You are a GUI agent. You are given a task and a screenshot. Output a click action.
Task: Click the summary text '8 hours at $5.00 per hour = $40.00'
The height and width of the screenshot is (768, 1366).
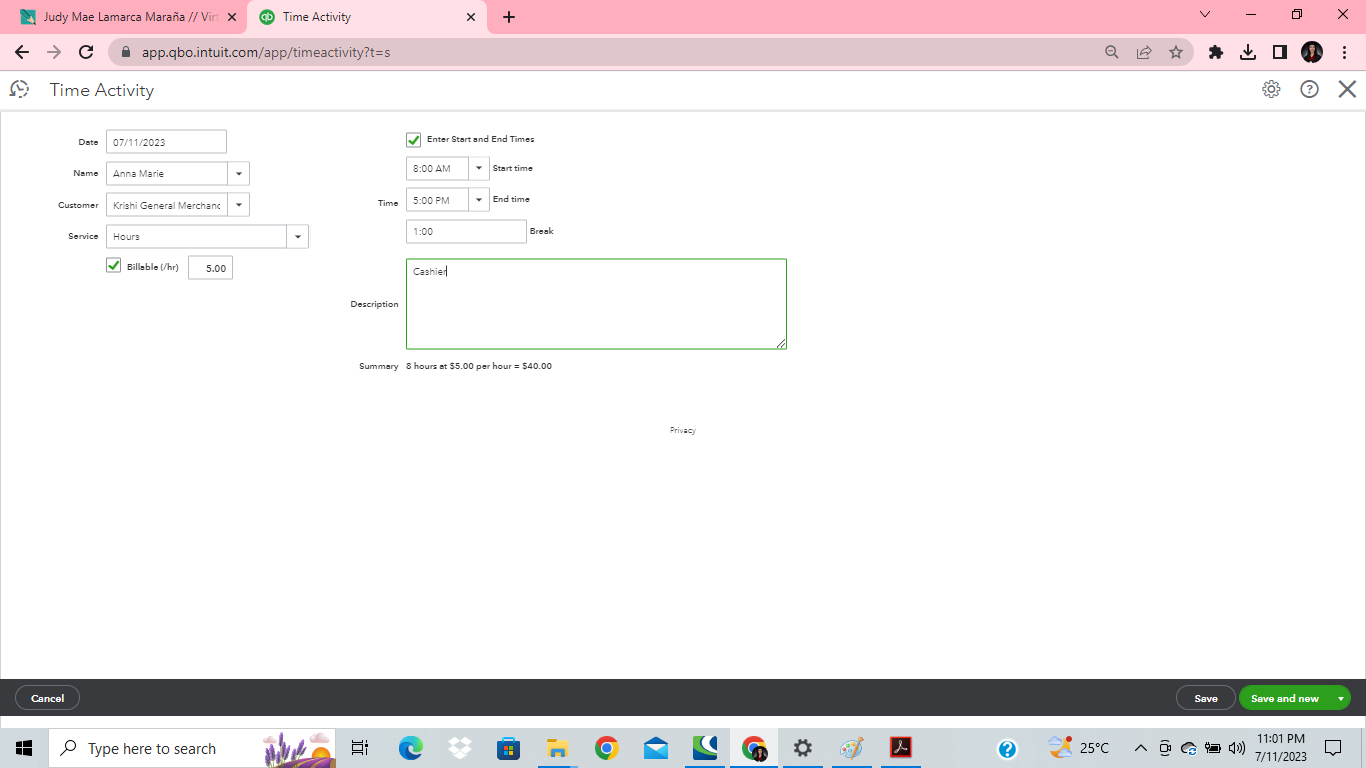click(x=479, y=366)
